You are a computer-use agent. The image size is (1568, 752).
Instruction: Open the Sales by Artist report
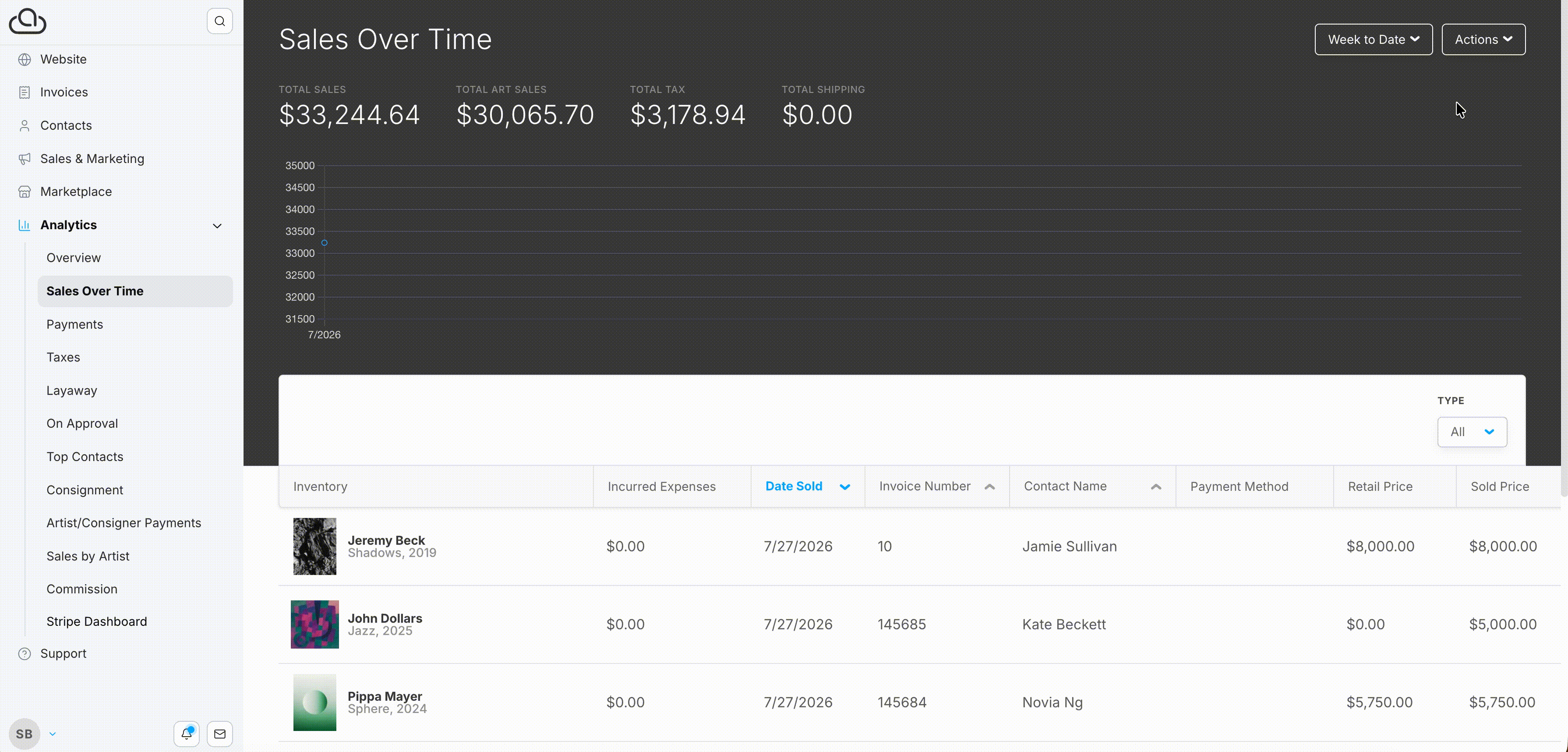coord(88,557)
